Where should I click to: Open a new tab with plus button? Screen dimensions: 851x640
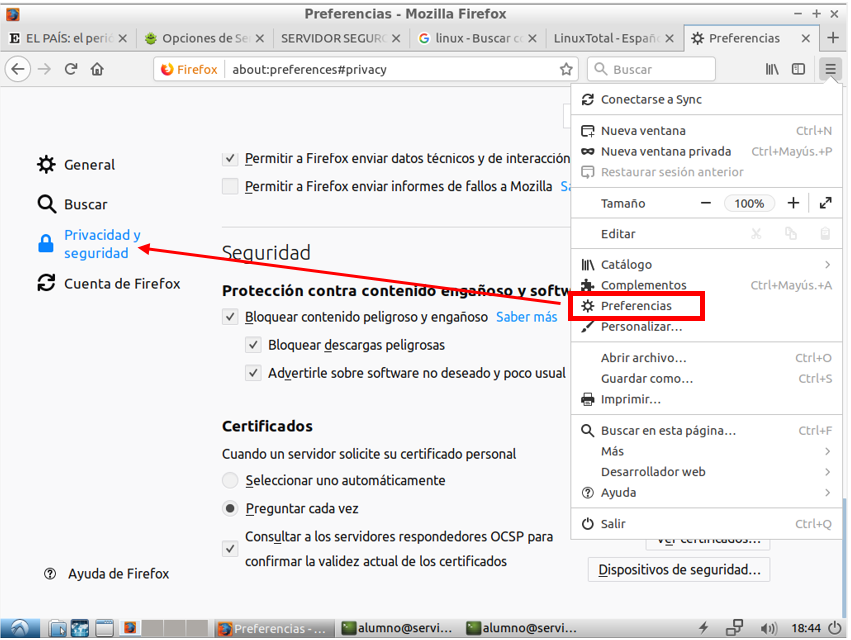833,38
